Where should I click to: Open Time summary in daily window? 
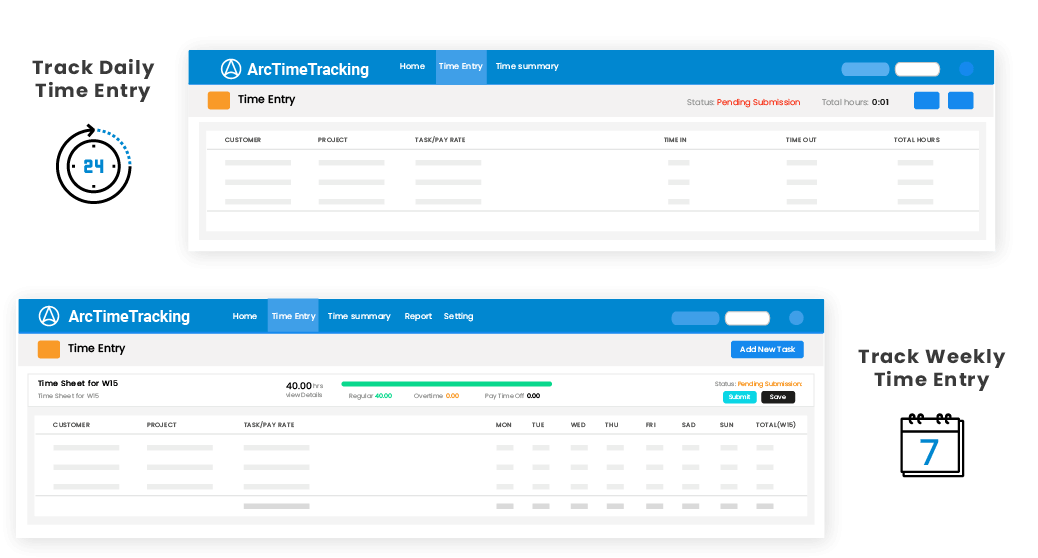pos(527,66)
